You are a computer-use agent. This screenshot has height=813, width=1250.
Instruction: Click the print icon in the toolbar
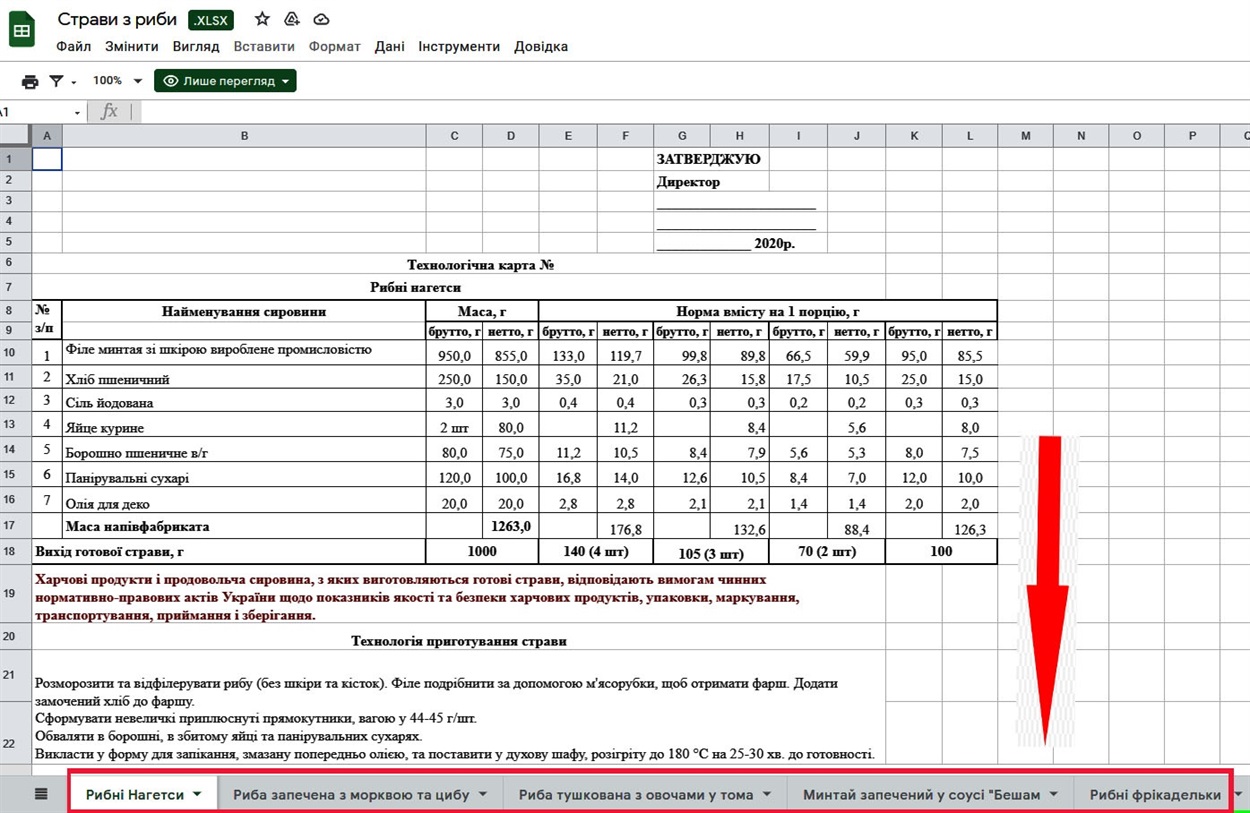tap(30, 81)
